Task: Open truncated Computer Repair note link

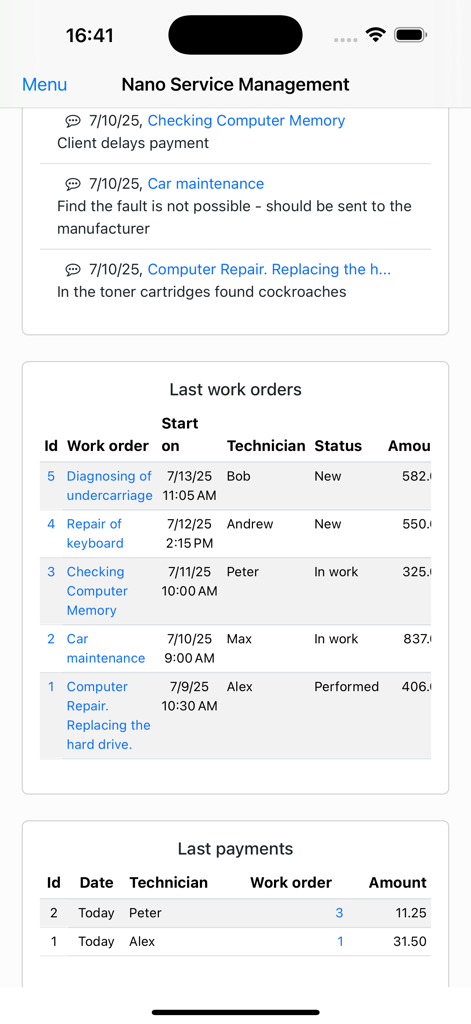Action: [269, 270]
